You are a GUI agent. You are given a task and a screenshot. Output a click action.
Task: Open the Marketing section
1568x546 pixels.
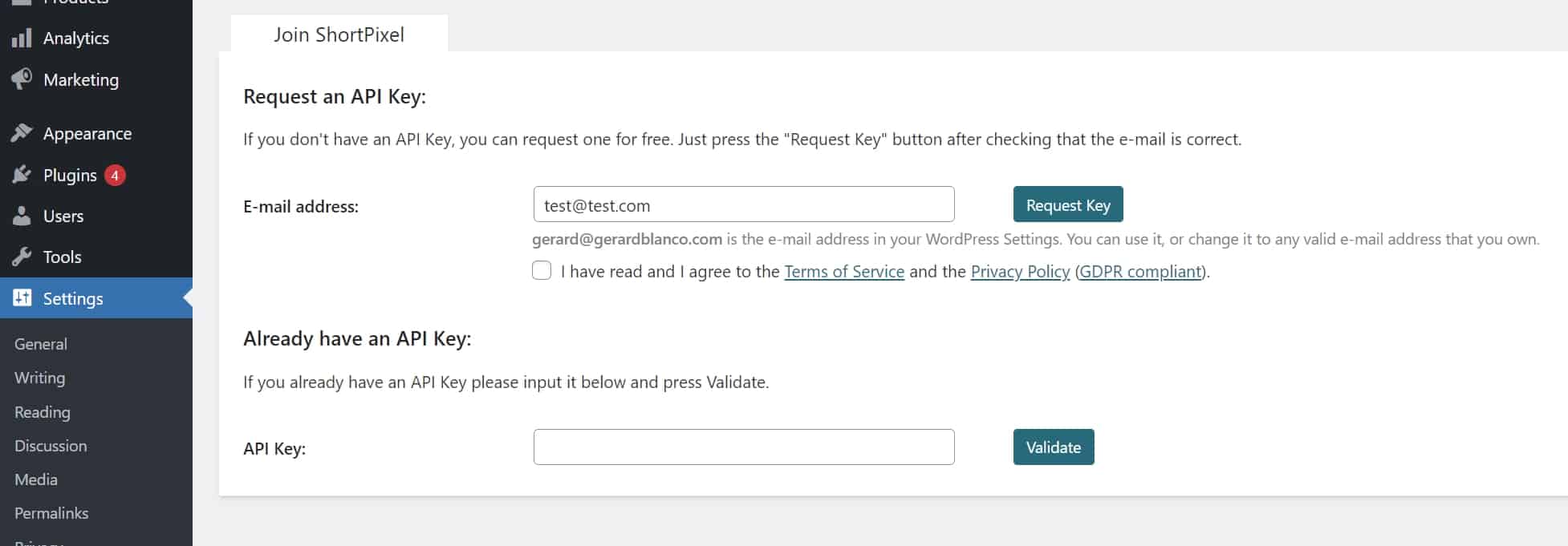80,79
